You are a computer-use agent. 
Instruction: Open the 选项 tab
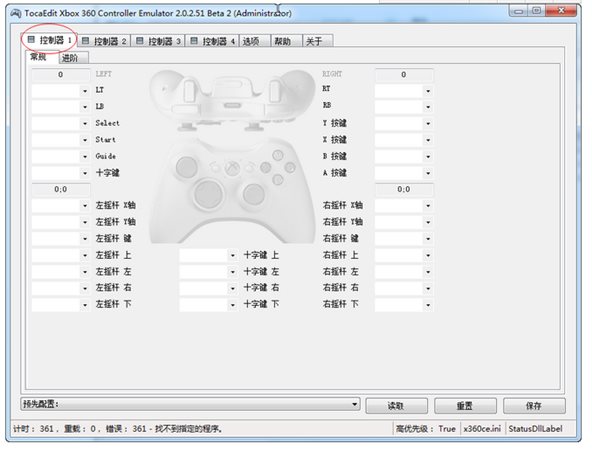[x=255, y=41]
